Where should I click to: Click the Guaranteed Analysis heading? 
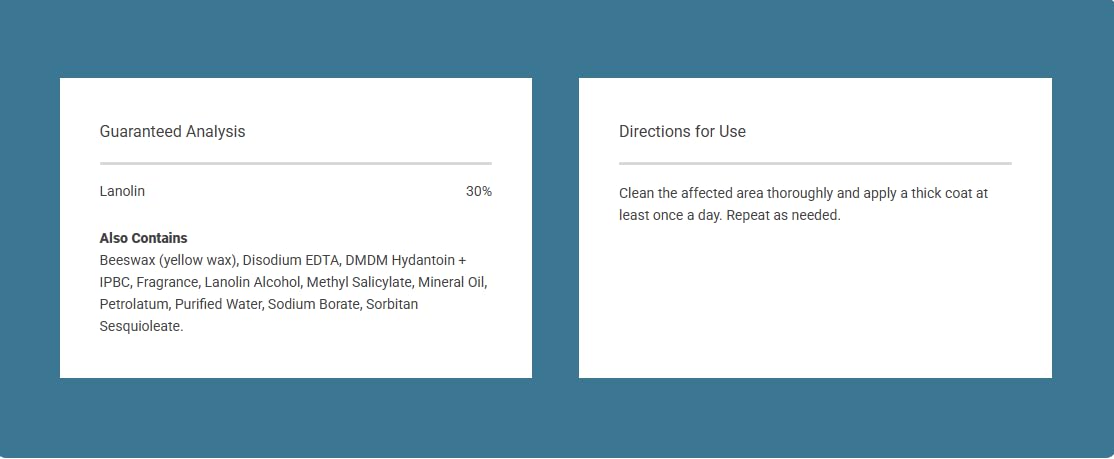[172, 131]
